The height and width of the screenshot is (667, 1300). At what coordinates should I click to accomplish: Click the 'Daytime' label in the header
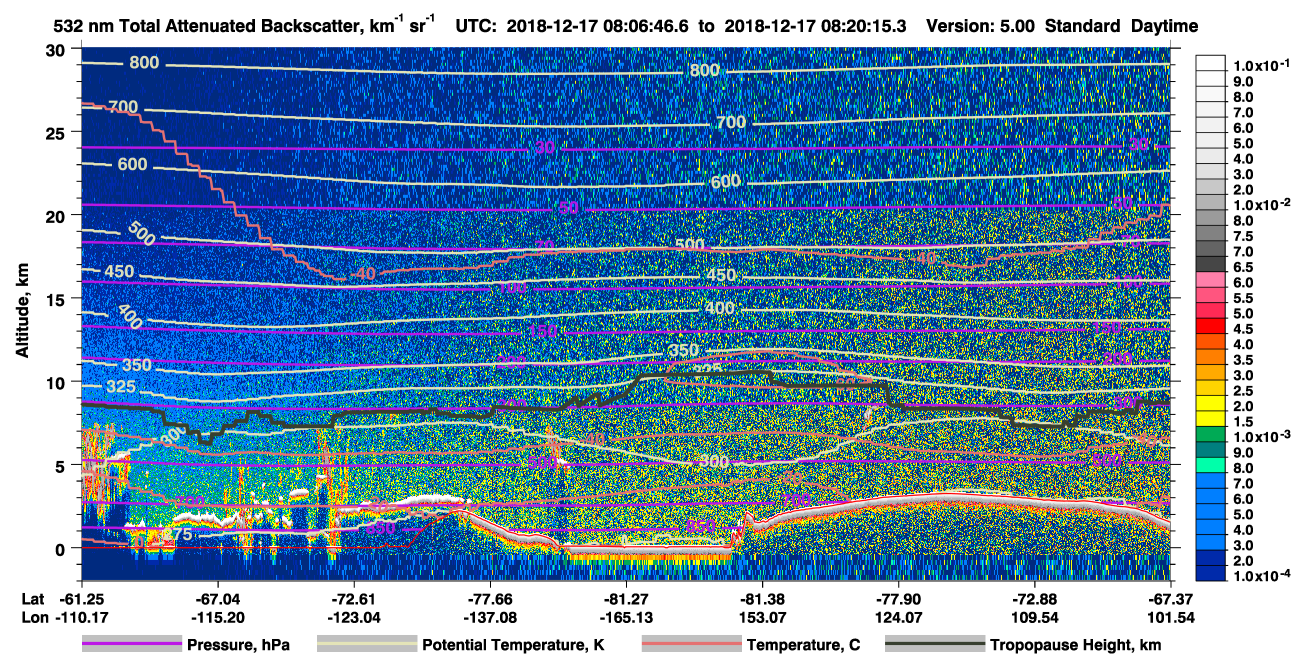click(1164, 26)
